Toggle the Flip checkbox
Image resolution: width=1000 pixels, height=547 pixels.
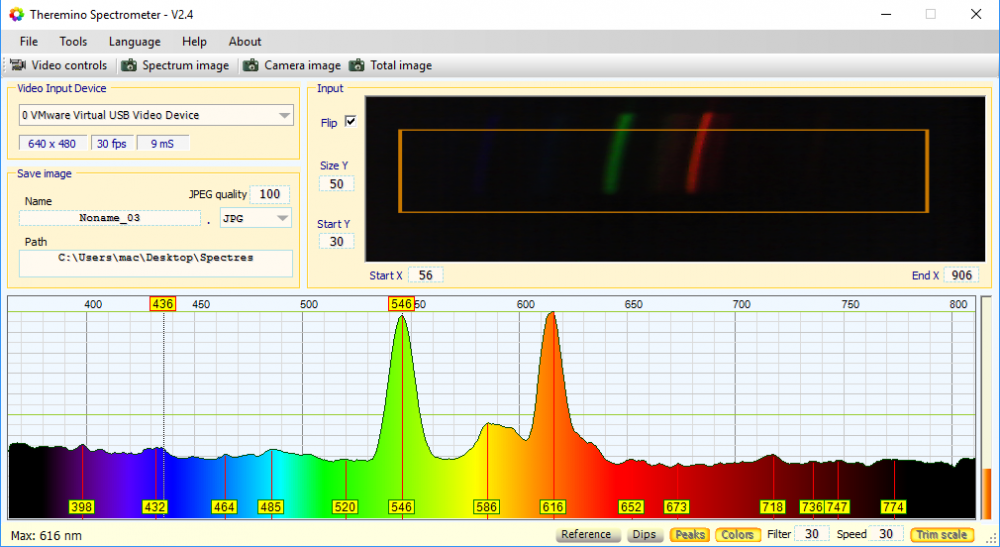(x=350, y=121)
